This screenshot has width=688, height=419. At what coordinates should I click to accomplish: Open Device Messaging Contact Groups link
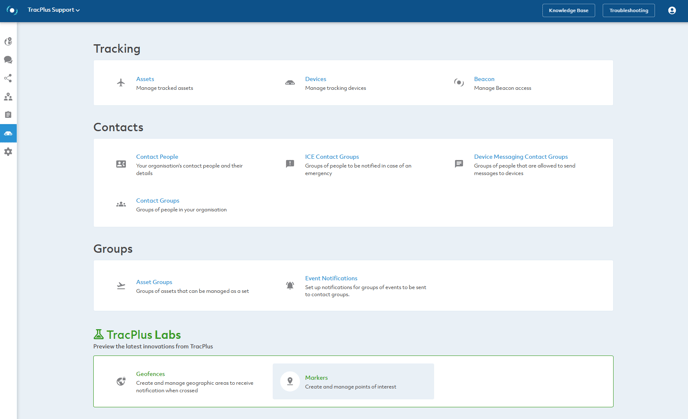pyautogui.click(x=520, y=157)
